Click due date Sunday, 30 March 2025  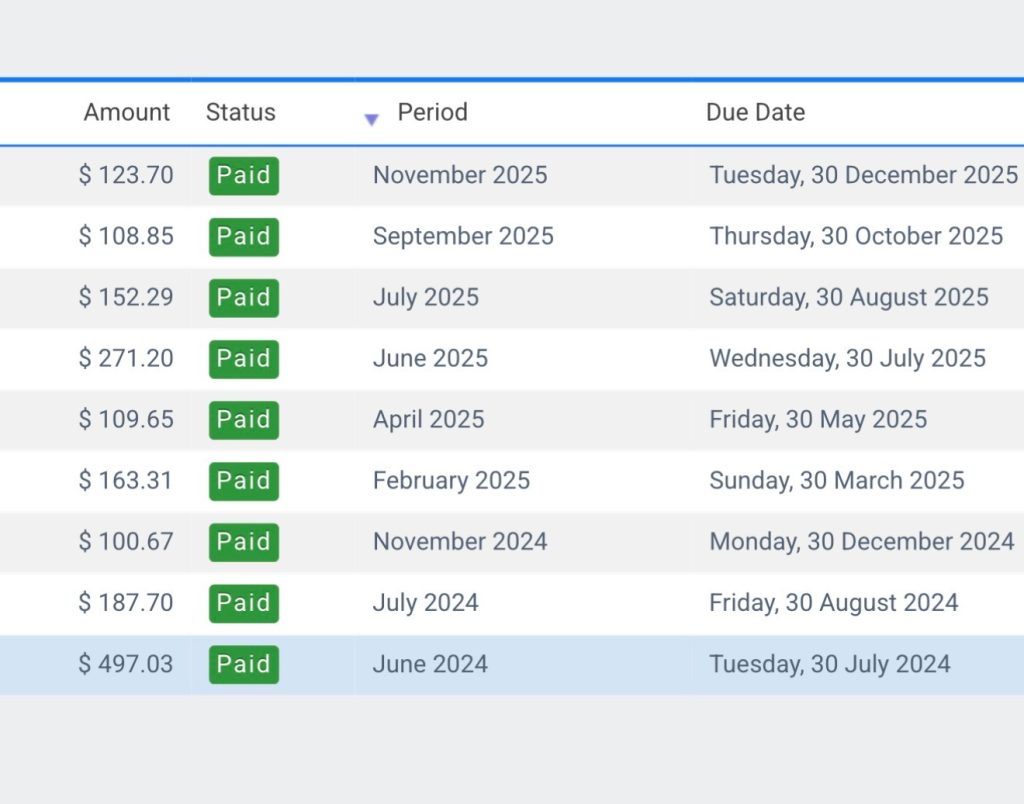(x=837, y=481)
